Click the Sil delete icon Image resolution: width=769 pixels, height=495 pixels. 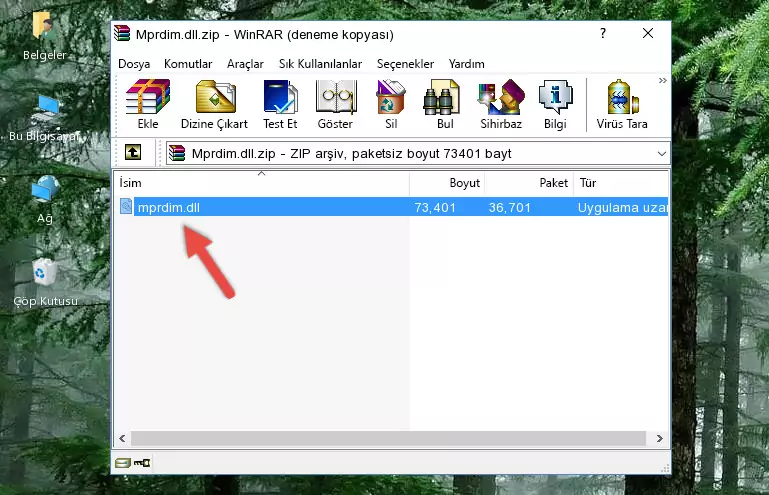[x=391, y=104]
